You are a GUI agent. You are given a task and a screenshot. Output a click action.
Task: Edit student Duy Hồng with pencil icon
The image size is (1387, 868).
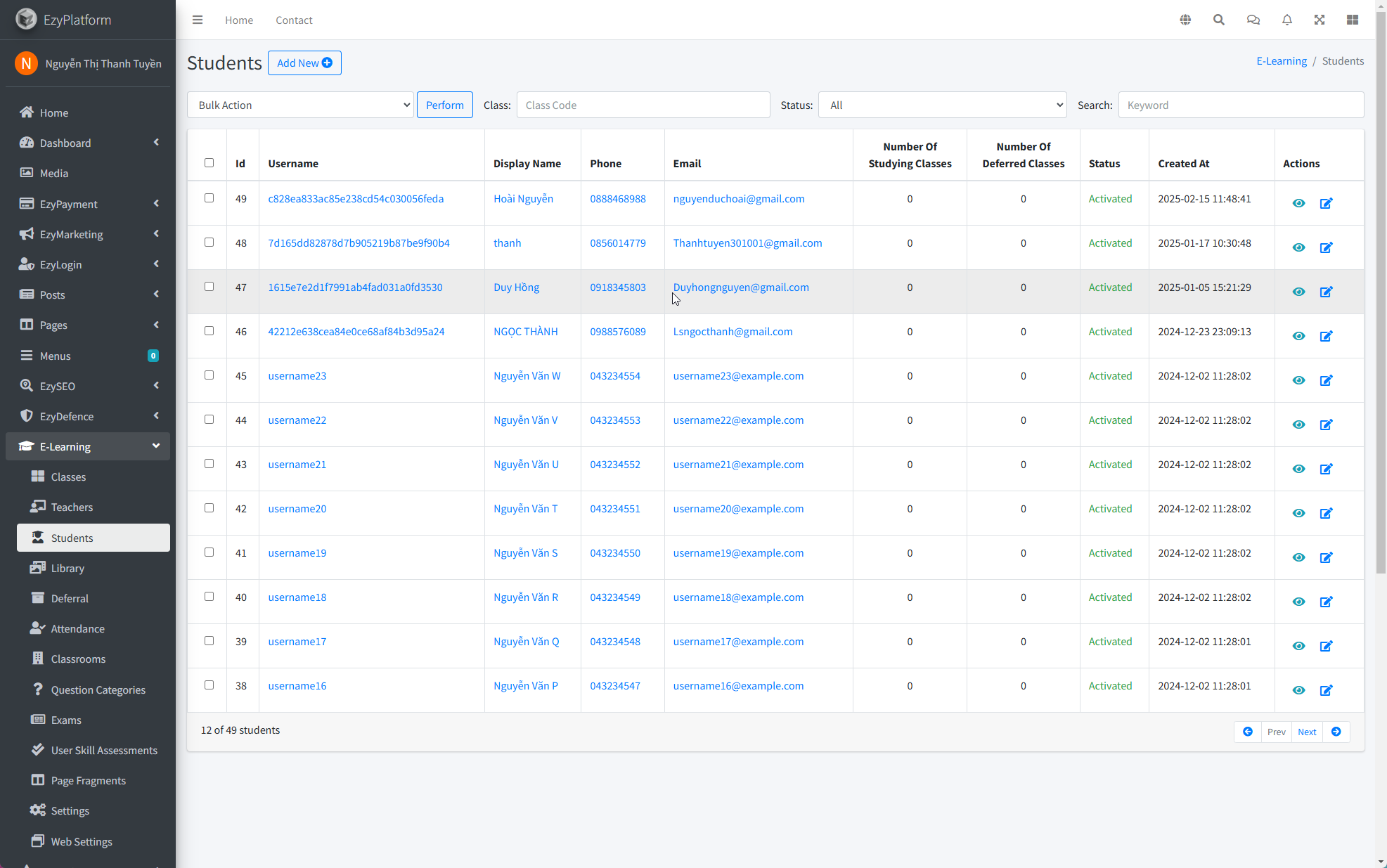point(1326,292)
